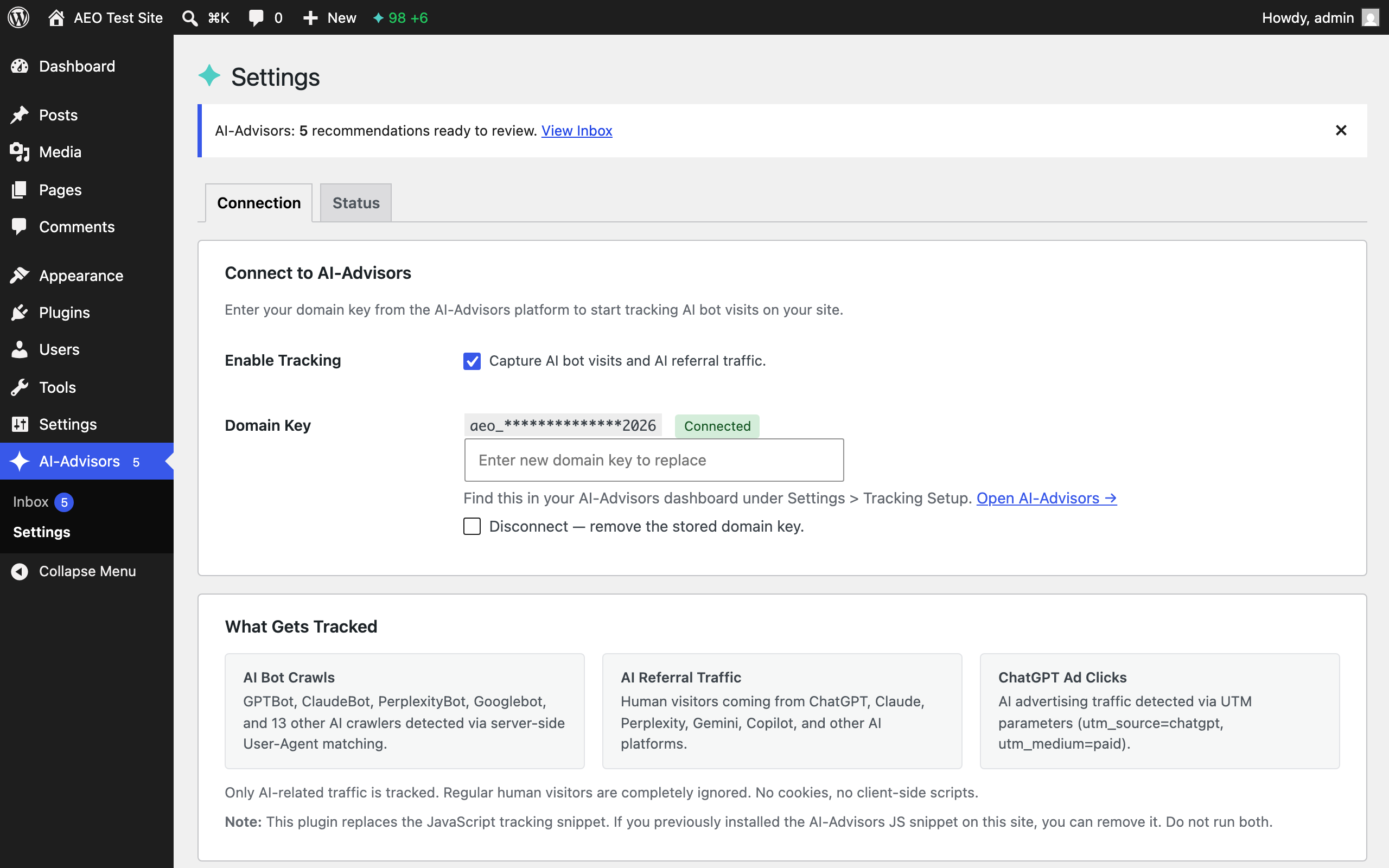Screen dimensions: 1389x868
Task: Click the Posts pushpin icon
Action: coord(20,115)
